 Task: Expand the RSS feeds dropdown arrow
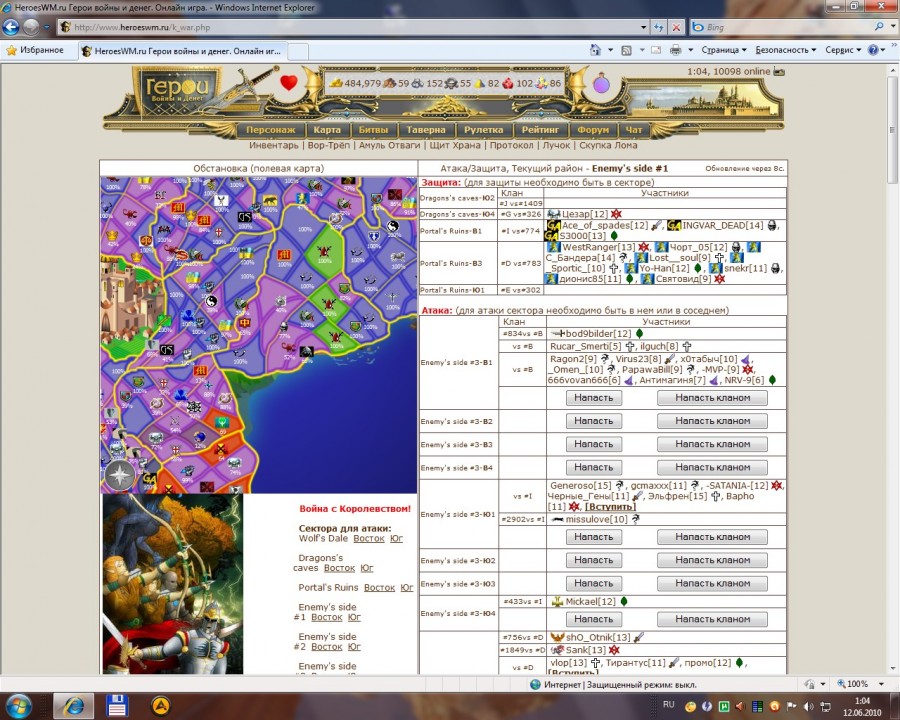click(x=642, y=50)
